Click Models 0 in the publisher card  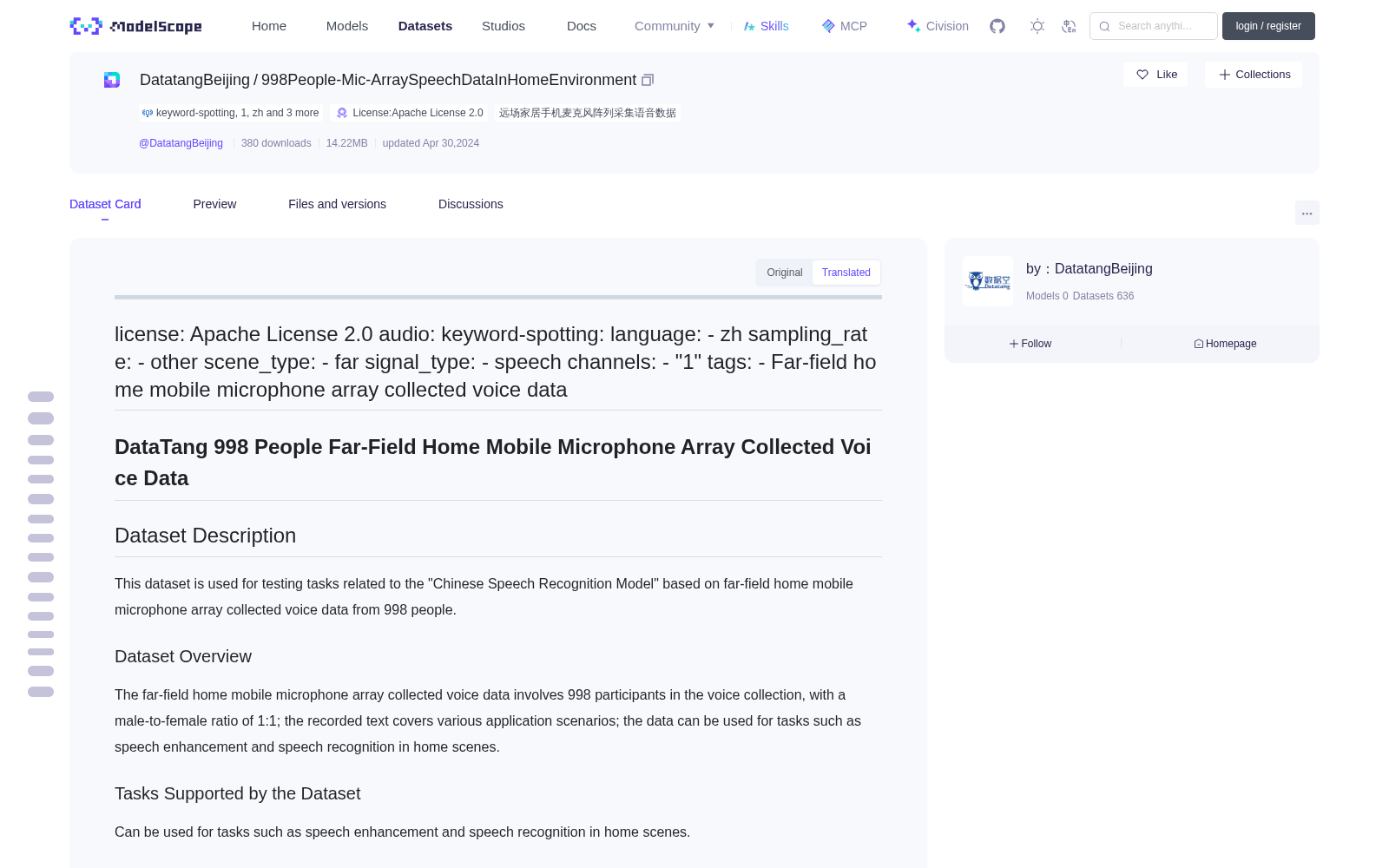click(1047, 296)
